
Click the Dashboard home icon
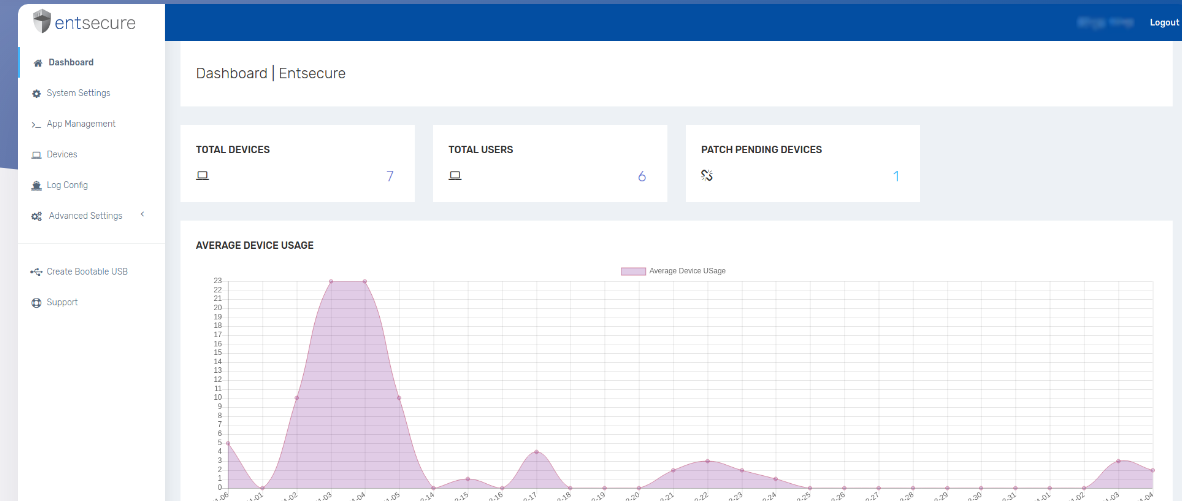[x=37, y=63]
